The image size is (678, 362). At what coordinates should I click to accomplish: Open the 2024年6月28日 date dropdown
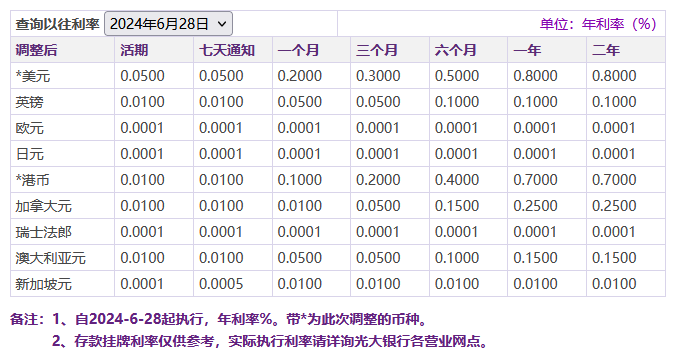pos(168,24)
